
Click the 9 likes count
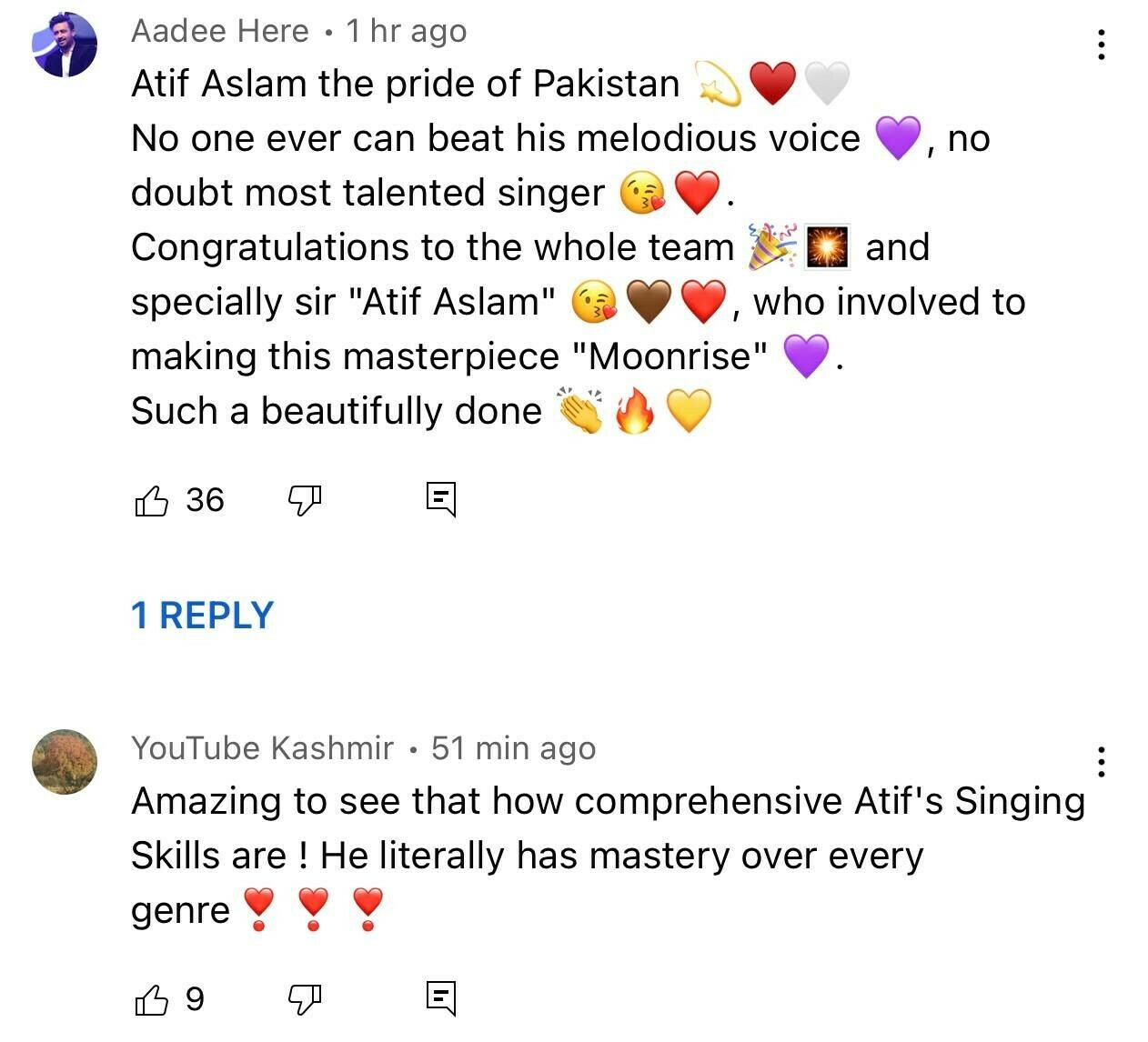click(195, 1000)
